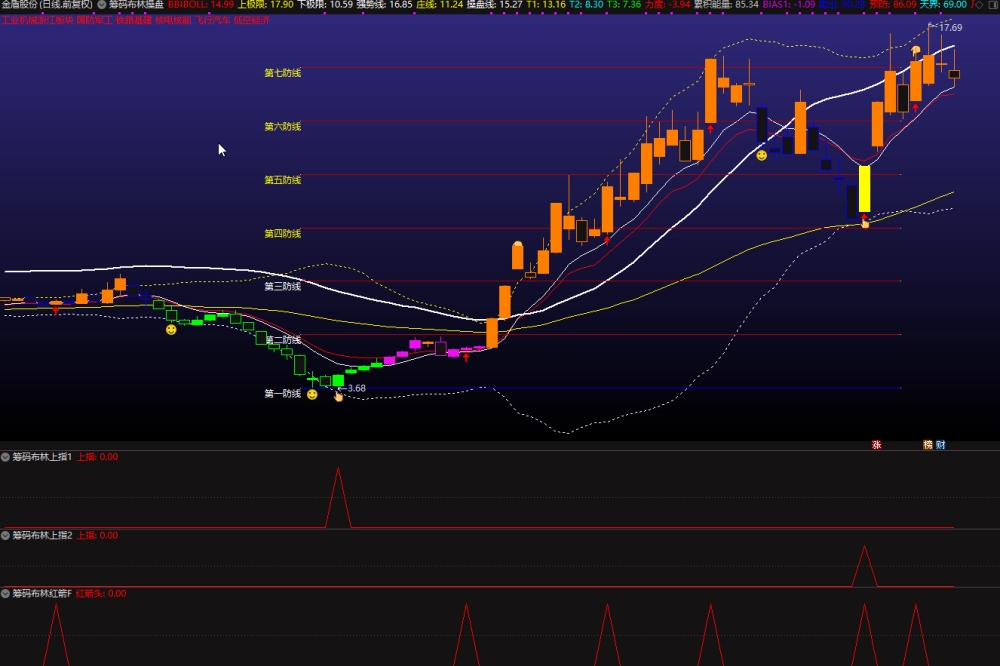
Task: Select the large bright green candle at 第一防线
Action: point(338,380)
